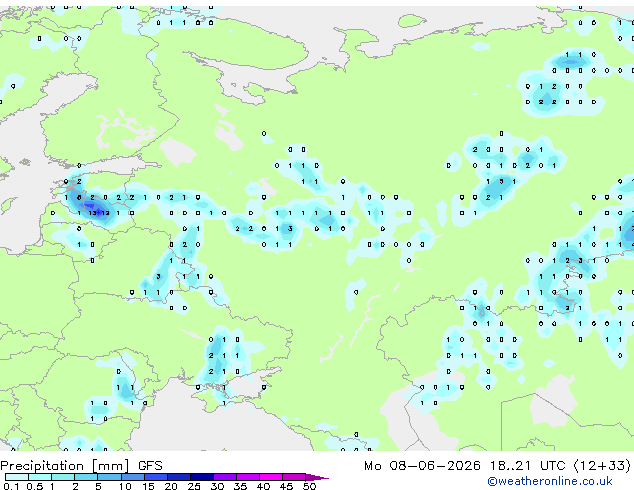
Task: Click the 35–40 mm legend color box
Action: (x=248, y=477)
